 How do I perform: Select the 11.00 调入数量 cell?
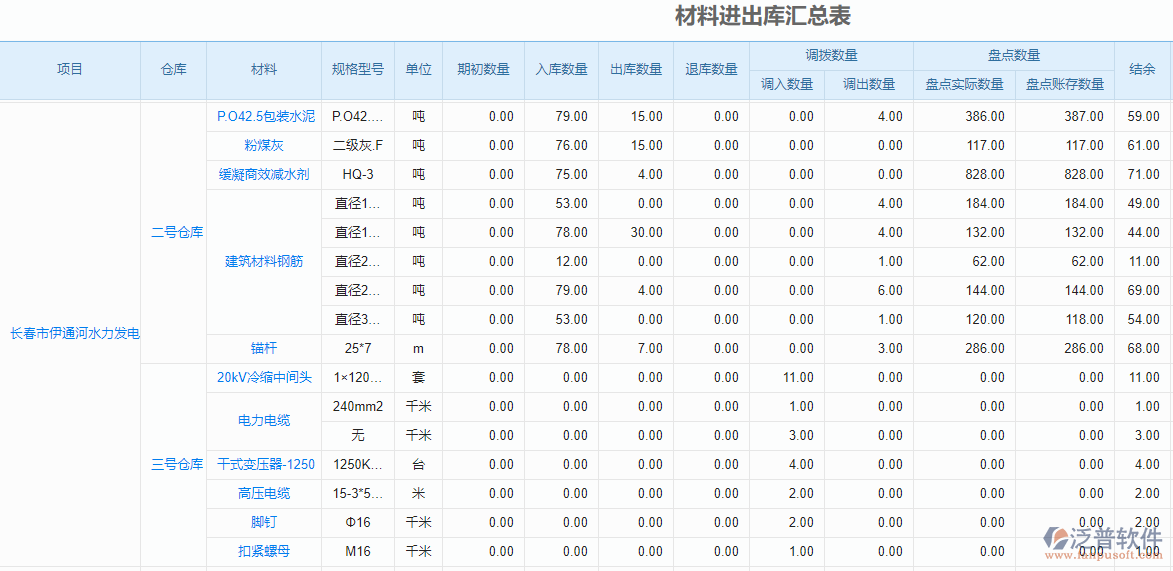tap(787, 377)
